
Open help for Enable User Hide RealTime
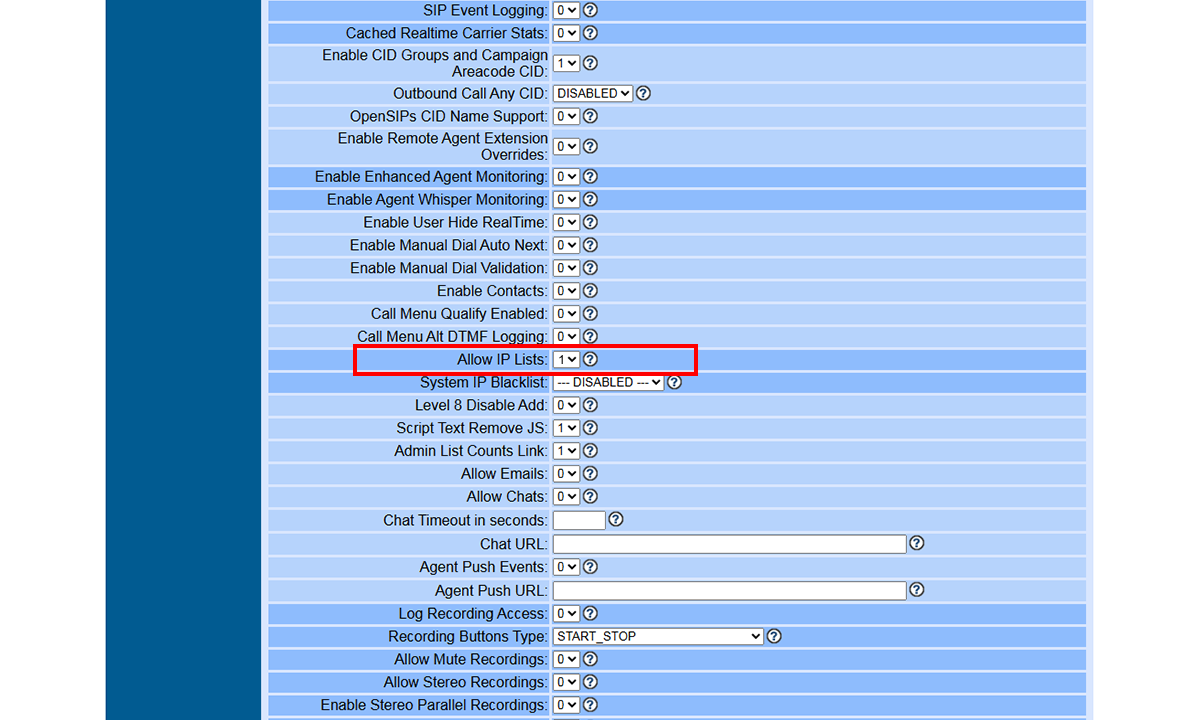[x=590, y=222]
